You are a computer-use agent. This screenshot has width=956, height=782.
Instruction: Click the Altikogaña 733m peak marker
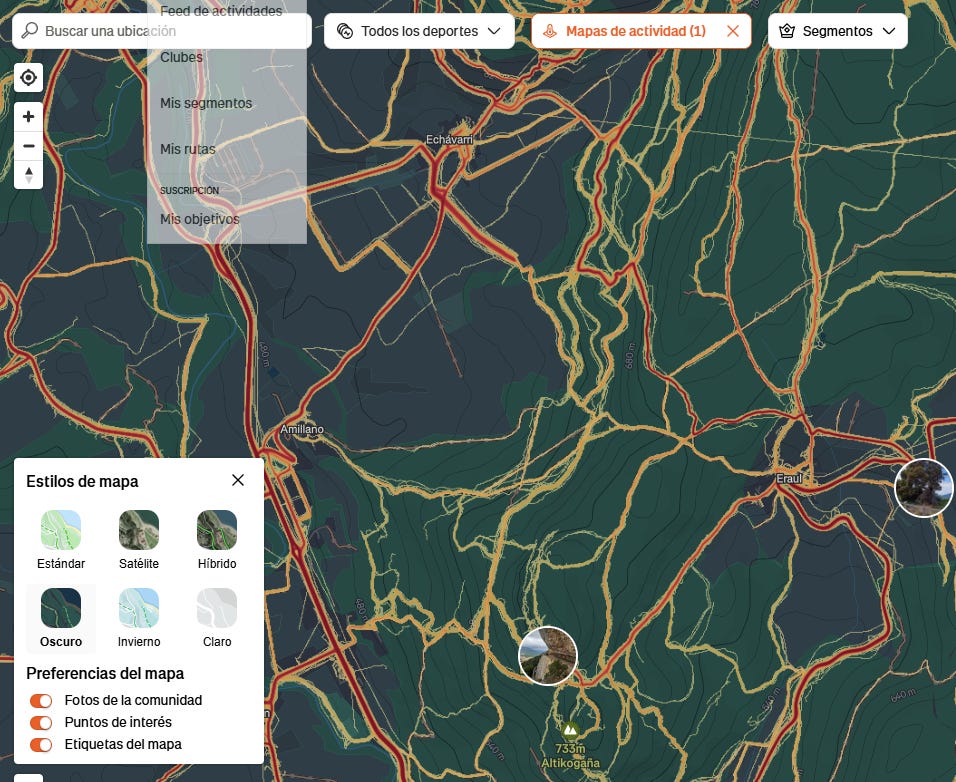(x=570, y=729)
